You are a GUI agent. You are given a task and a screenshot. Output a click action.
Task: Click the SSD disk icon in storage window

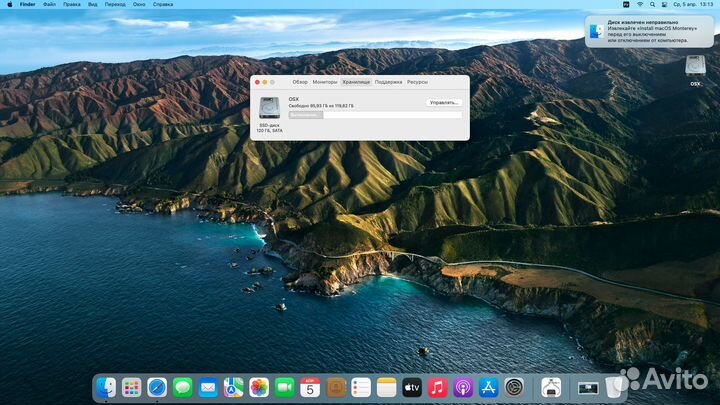tap(270, 108)
